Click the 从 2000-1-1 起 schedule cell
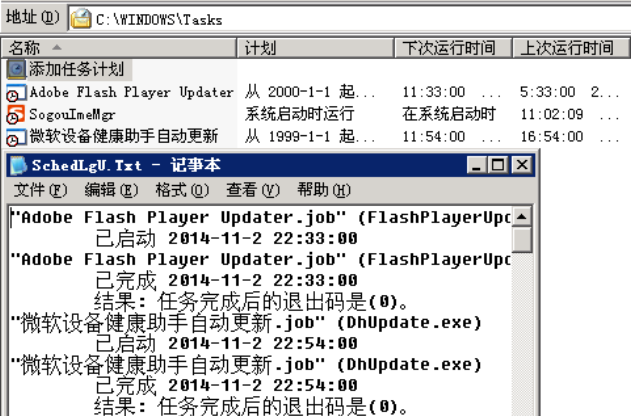Viewport: 631px width, 416px height. point(310,92)
